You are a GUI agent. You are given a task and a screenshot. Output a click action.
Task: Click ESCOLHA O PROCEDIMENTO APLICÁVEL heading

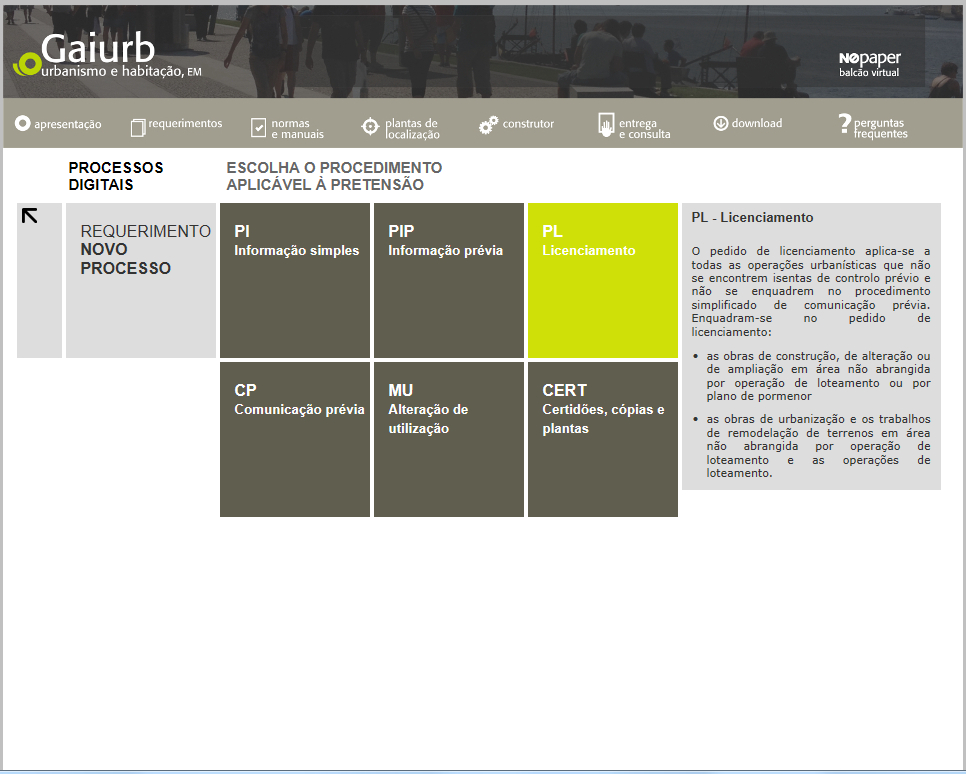point(334,176)
